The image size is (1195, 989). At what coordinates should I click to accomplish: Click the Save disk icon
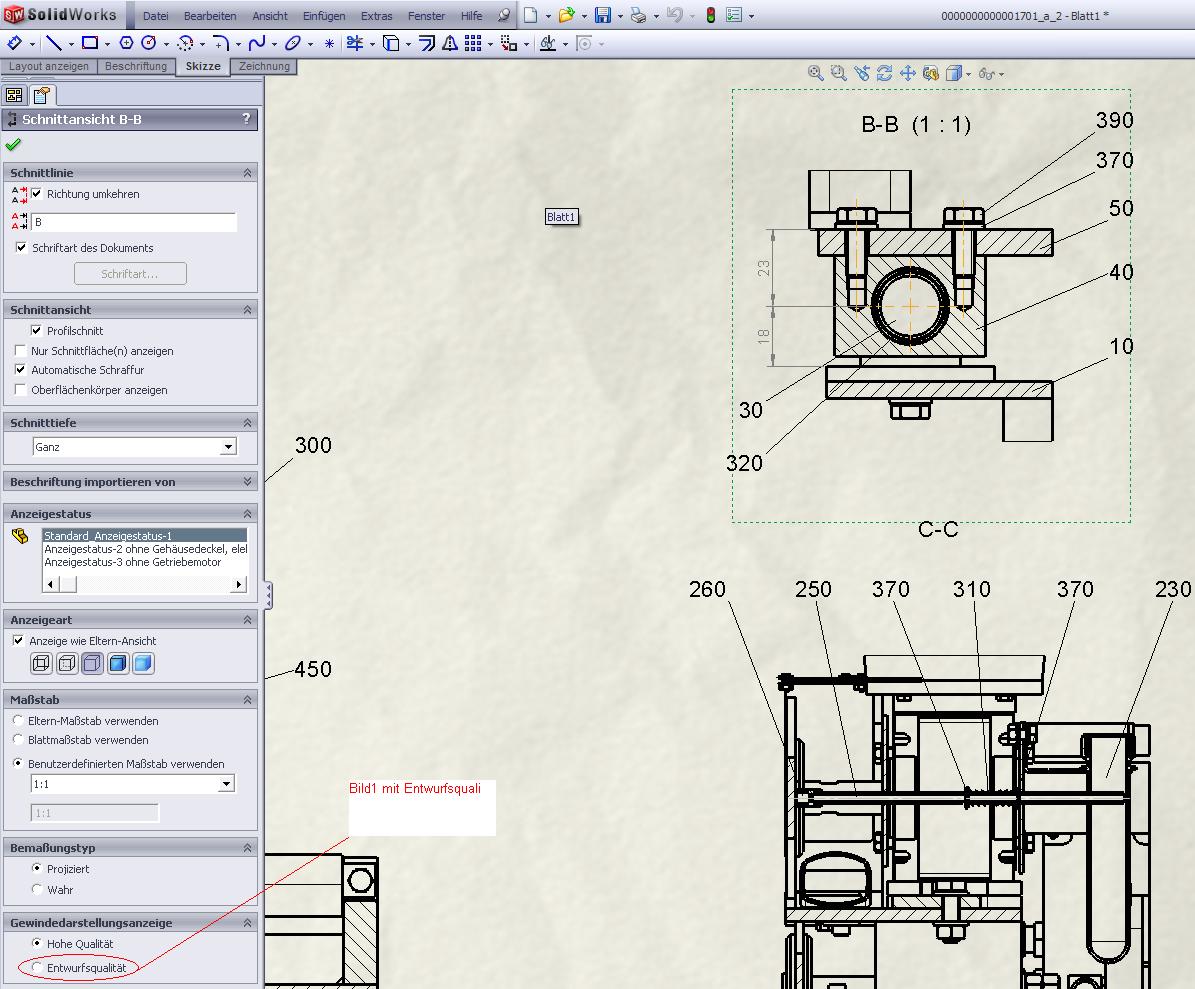tap(603, 16)
